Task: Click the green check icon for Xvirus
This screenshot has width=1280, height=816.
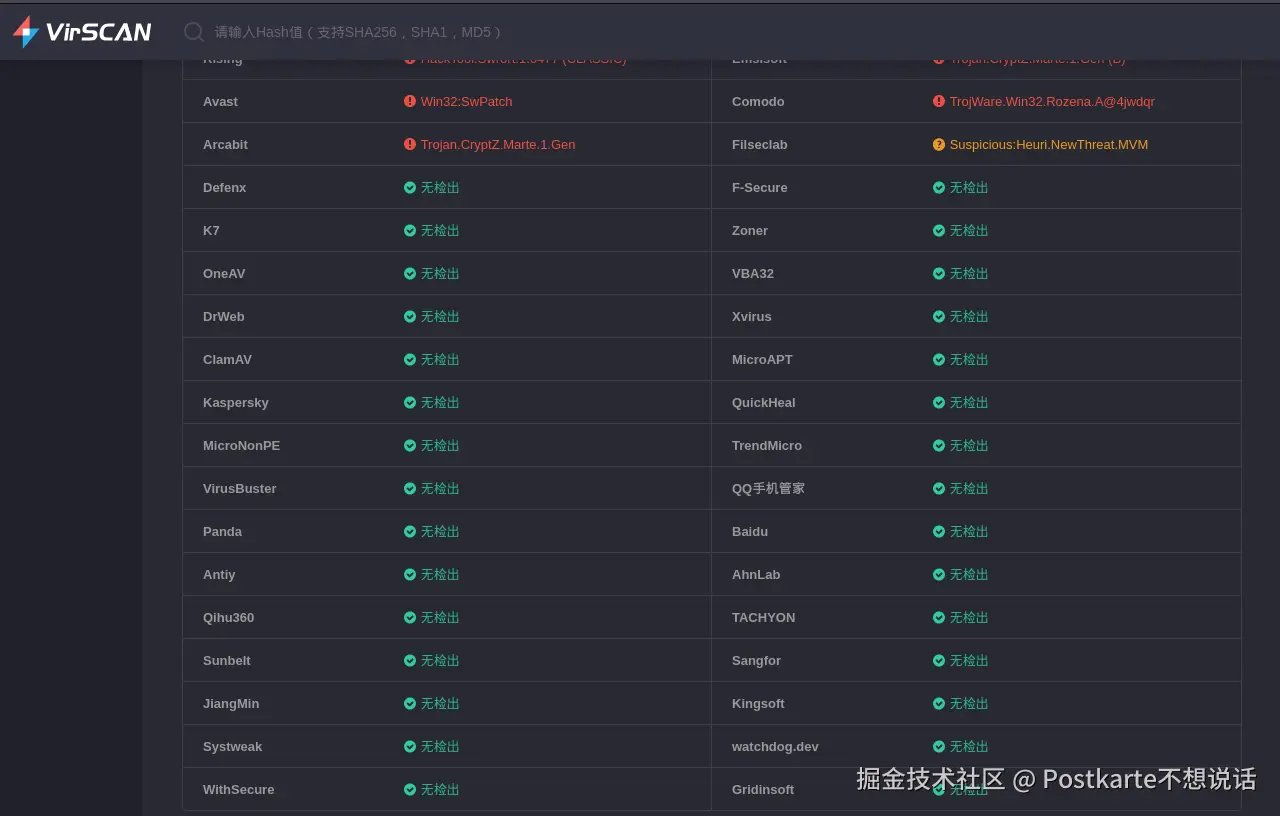Action: (x=939, y=317)
